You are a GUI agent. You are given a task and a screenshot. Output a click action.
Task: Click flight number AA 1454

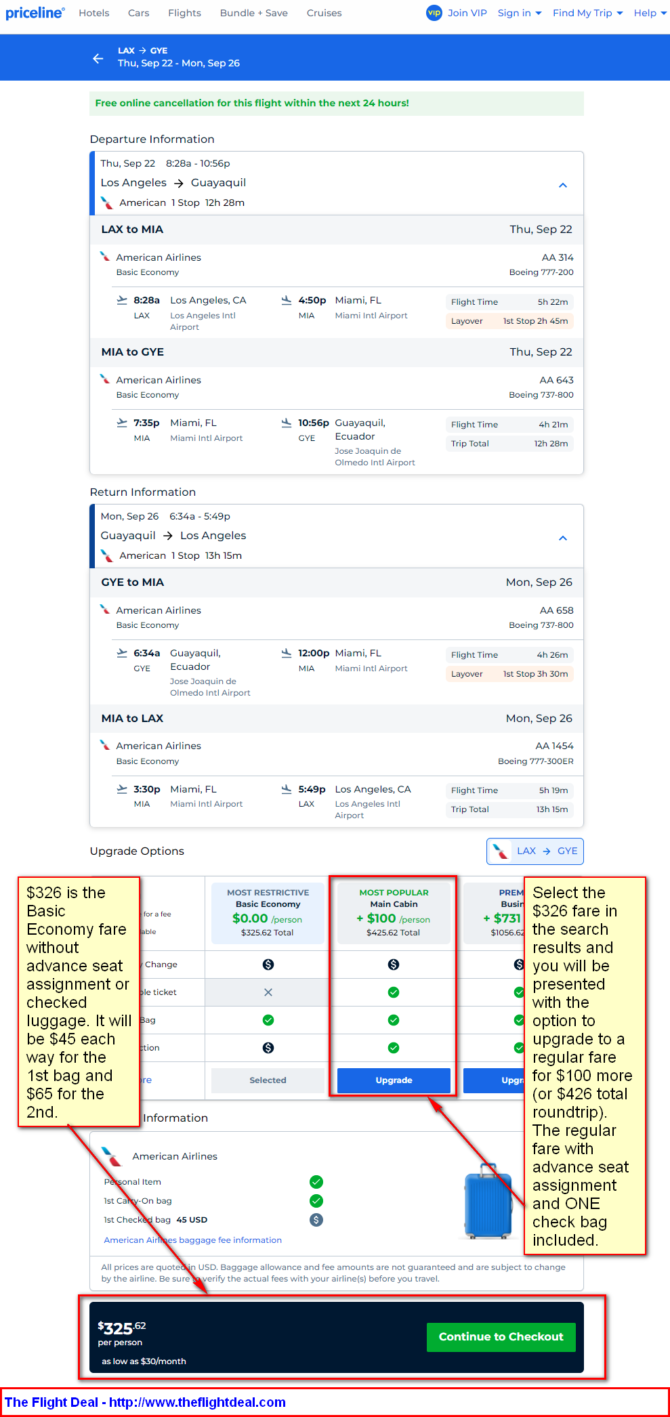[x=555, y=745]
